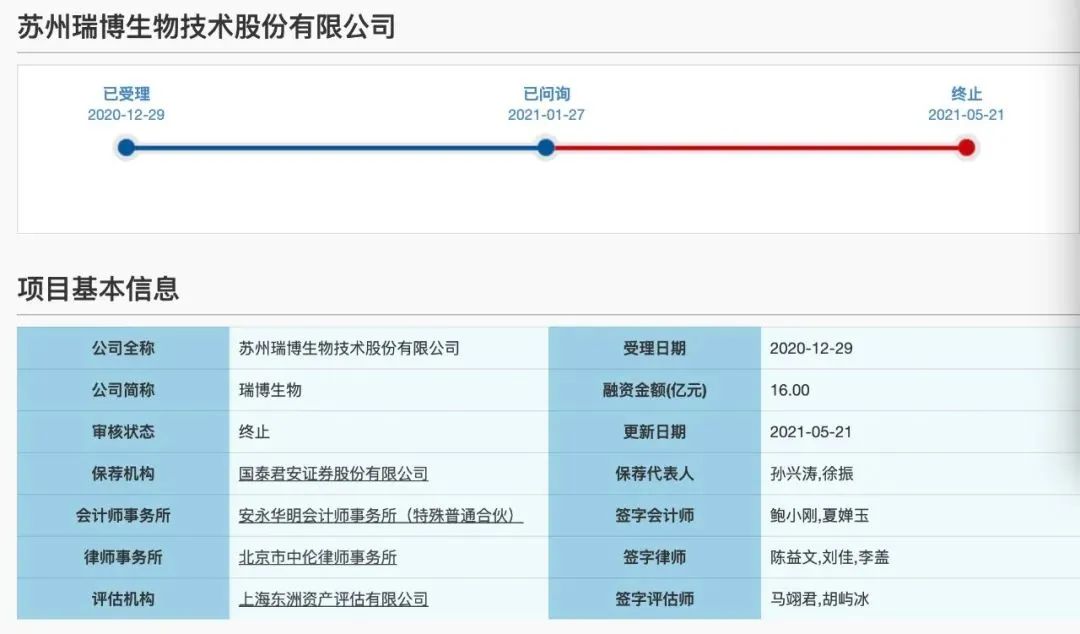Select the 终止 stage label above timeline
Image resolution: width=1080 pixels, height=634 pixels.
pos(966,94)
